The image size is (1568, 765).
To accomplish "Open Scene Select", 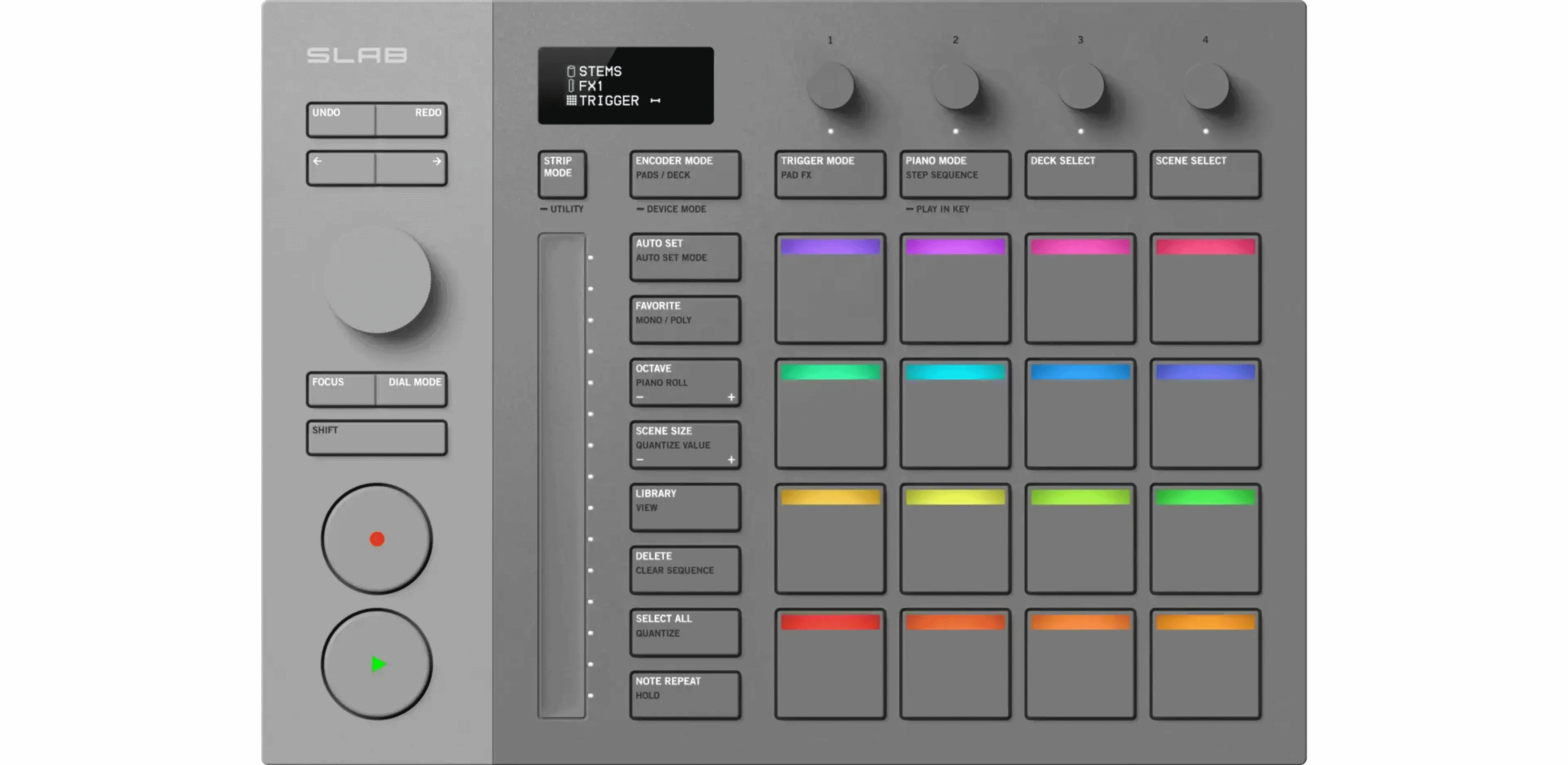I will 1204,174.
